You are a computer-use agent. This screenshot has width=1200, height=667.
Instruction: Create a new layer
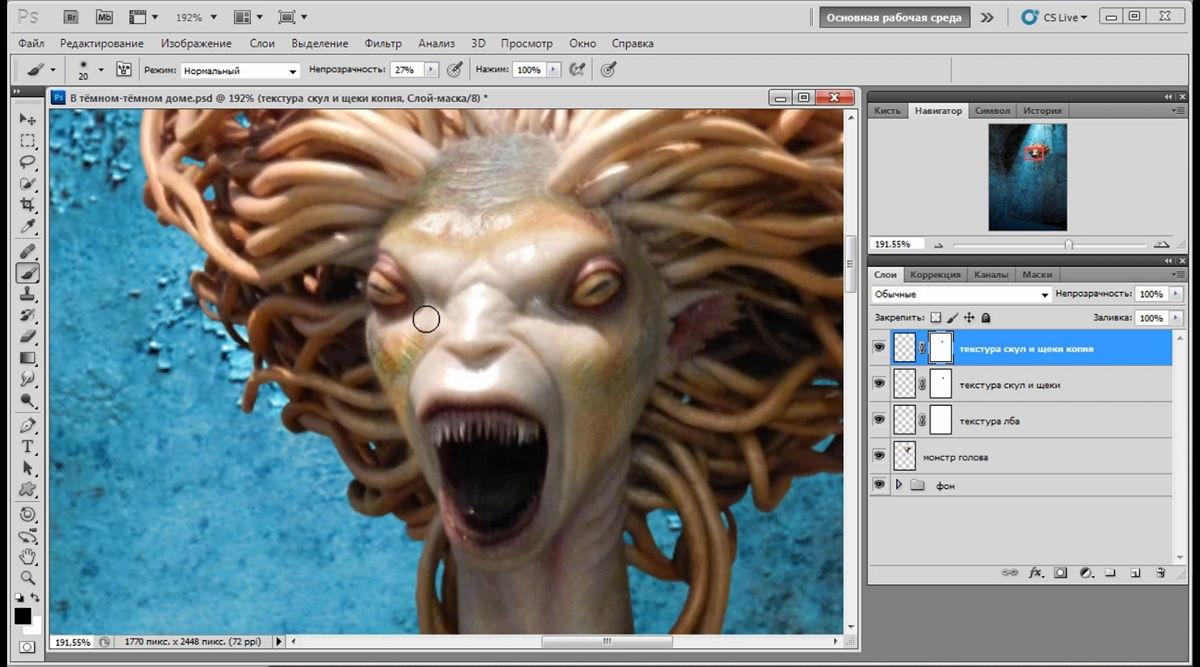1136,573
